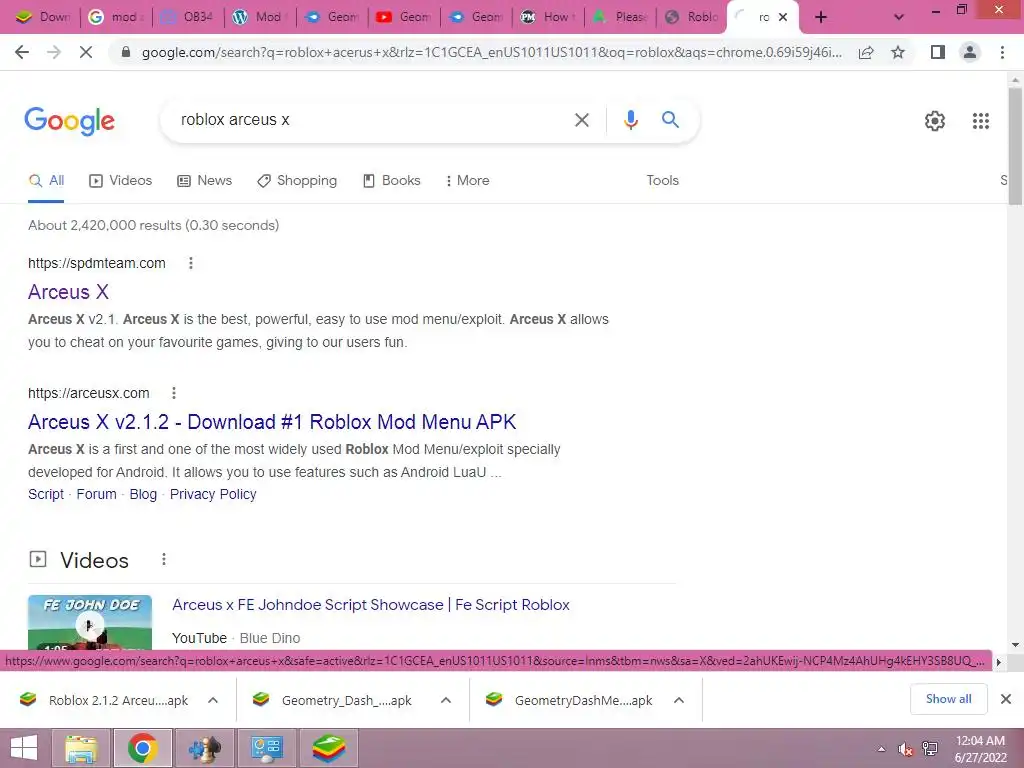
Task: Play the FE John Doe video thumbnail
Action: (x=90, y=622)
